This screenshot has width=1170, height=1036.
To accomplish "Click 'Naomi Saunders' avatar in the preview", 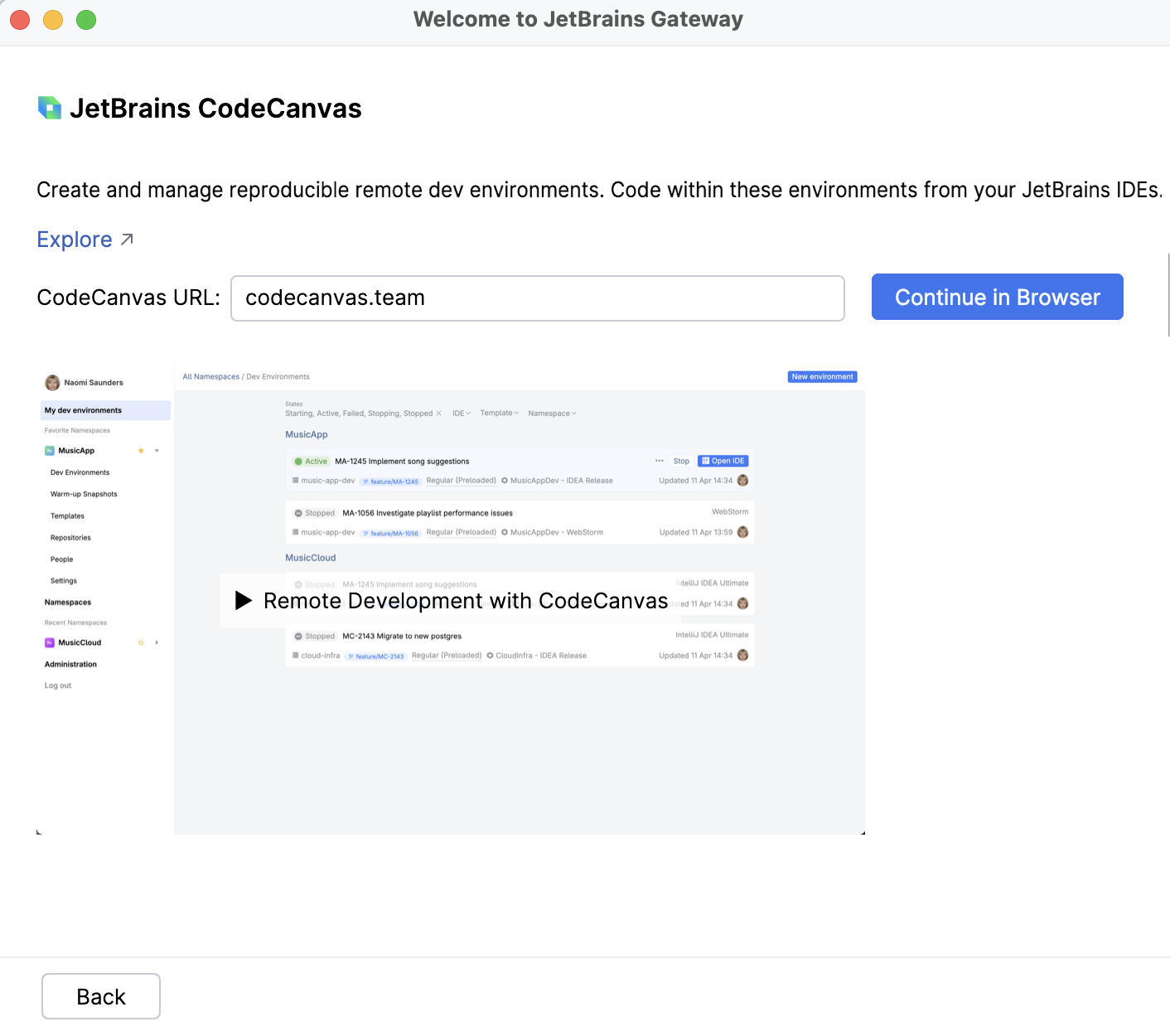I will (x=52, y=382).
